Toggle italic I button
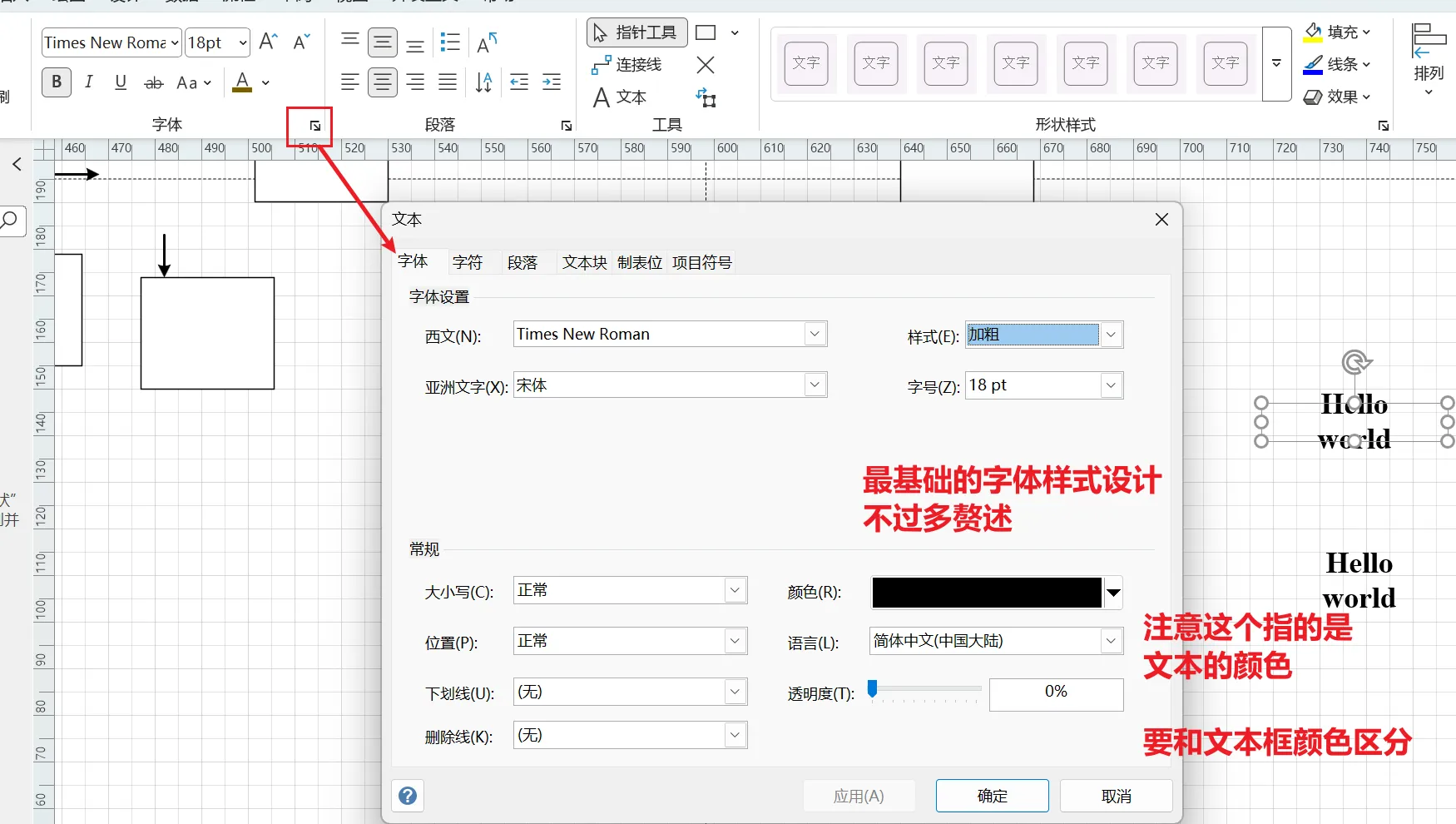The image size is (1456, 824). pyautogui.click(x=88, y=82)
